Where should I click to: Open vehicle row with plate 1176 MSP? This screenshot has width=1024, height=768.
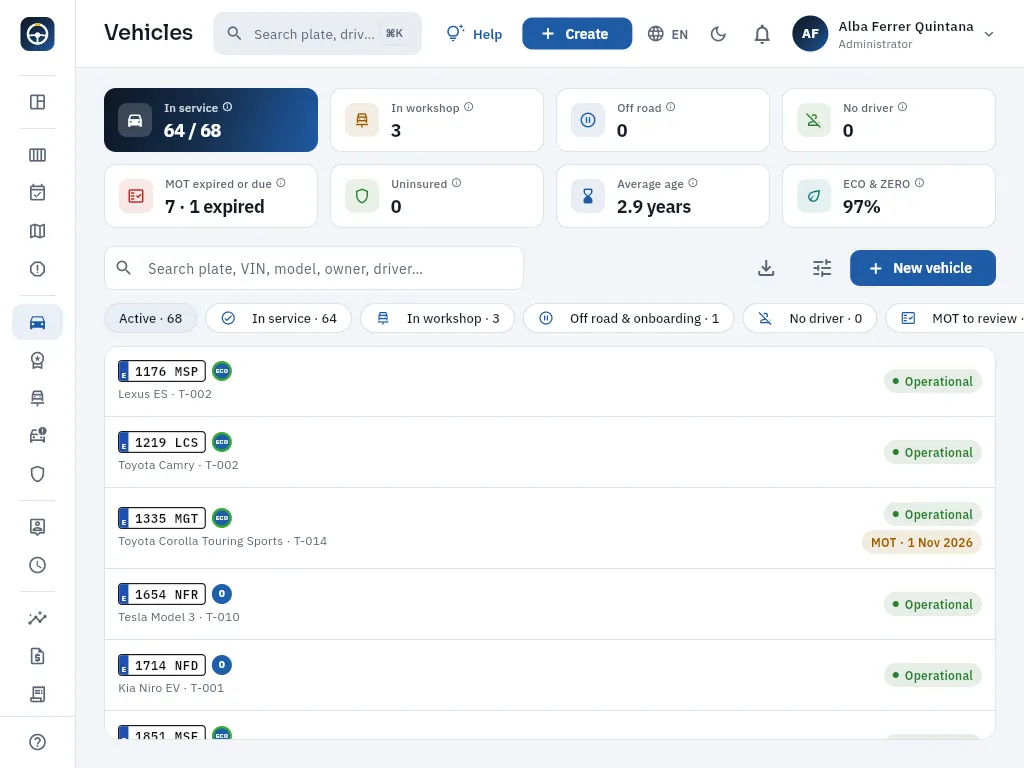tap(550, 381)
